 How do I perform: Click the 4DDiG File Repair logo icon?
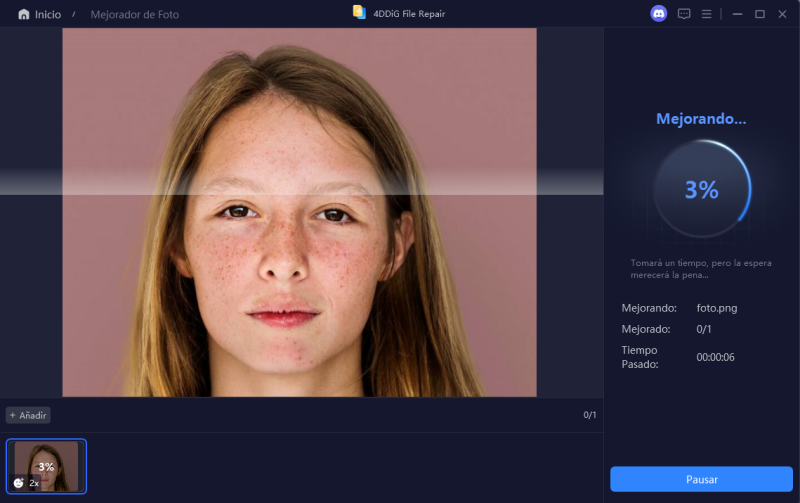tap(359, 13)
